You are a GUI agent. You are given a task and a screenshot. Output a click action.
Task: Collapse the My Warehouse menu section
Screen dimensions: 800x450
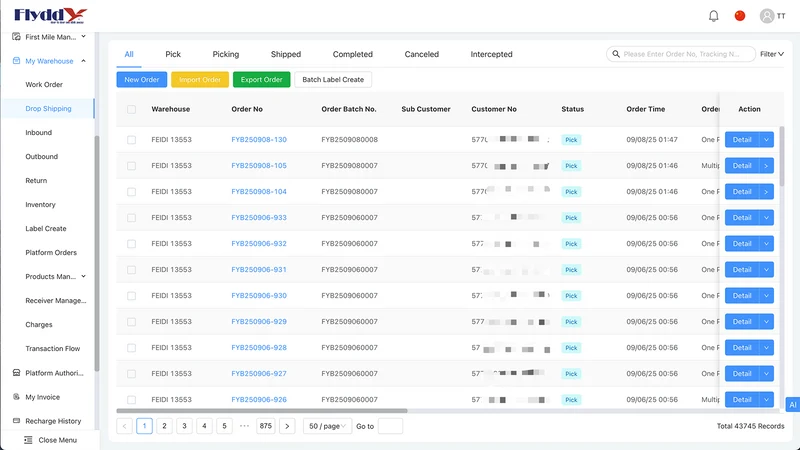click(x=83, y=61)
